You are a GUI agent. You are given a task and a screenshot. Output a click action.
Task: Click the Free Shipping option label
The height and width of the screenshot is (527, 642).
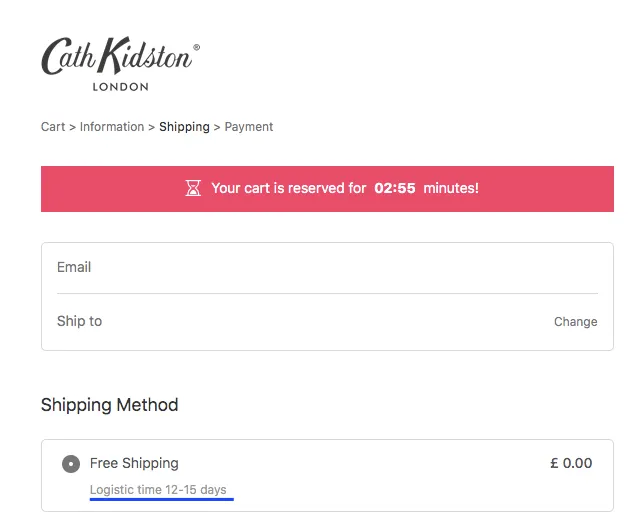(x=134, y=463)
